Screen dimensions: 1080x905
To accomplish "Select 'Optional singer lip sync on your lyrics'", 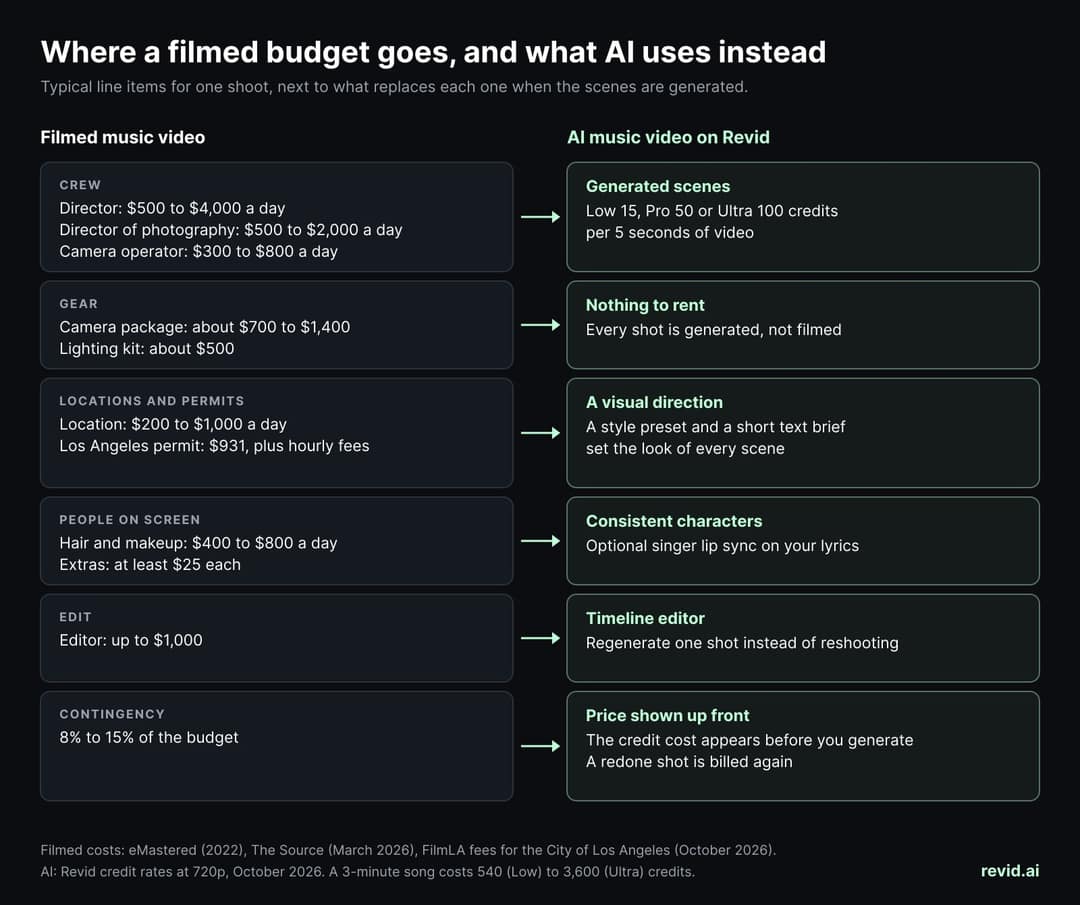I will [723, 546].
